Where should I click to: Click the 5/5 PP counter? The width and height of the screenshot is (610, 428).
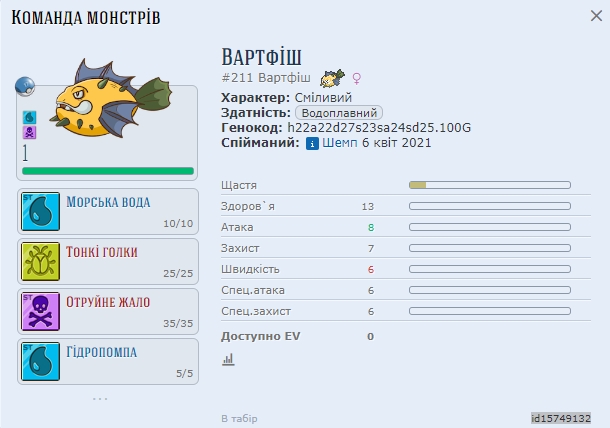click(184, 374)
